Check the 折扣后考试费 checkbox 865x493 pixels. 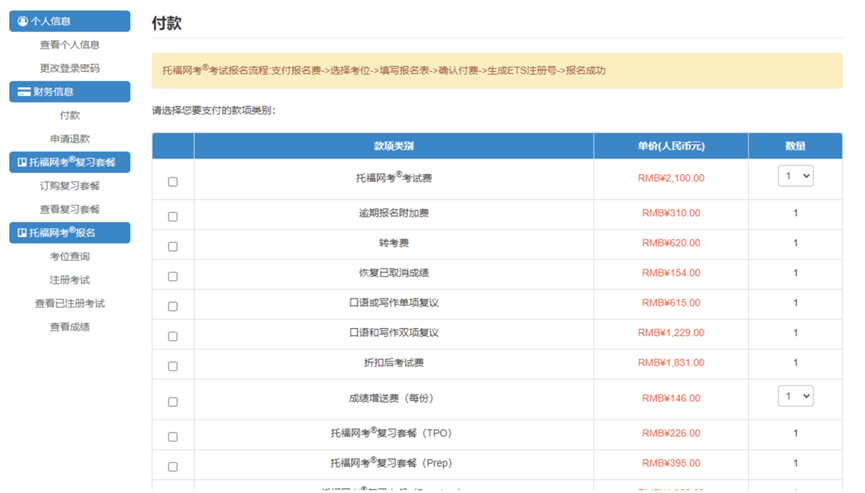coord(173,366)
